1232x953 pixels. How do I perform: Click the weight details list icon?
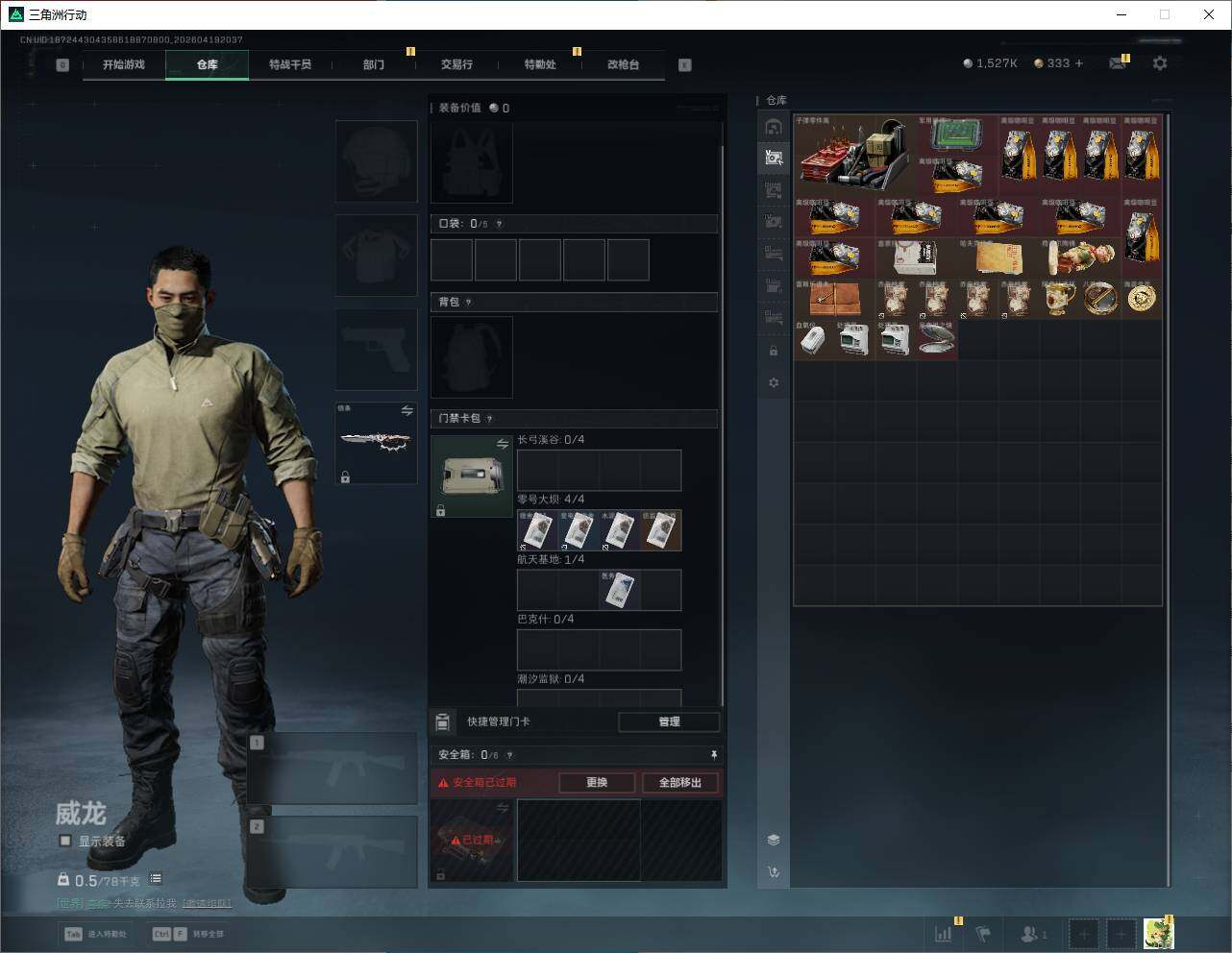tap(156, 879)
